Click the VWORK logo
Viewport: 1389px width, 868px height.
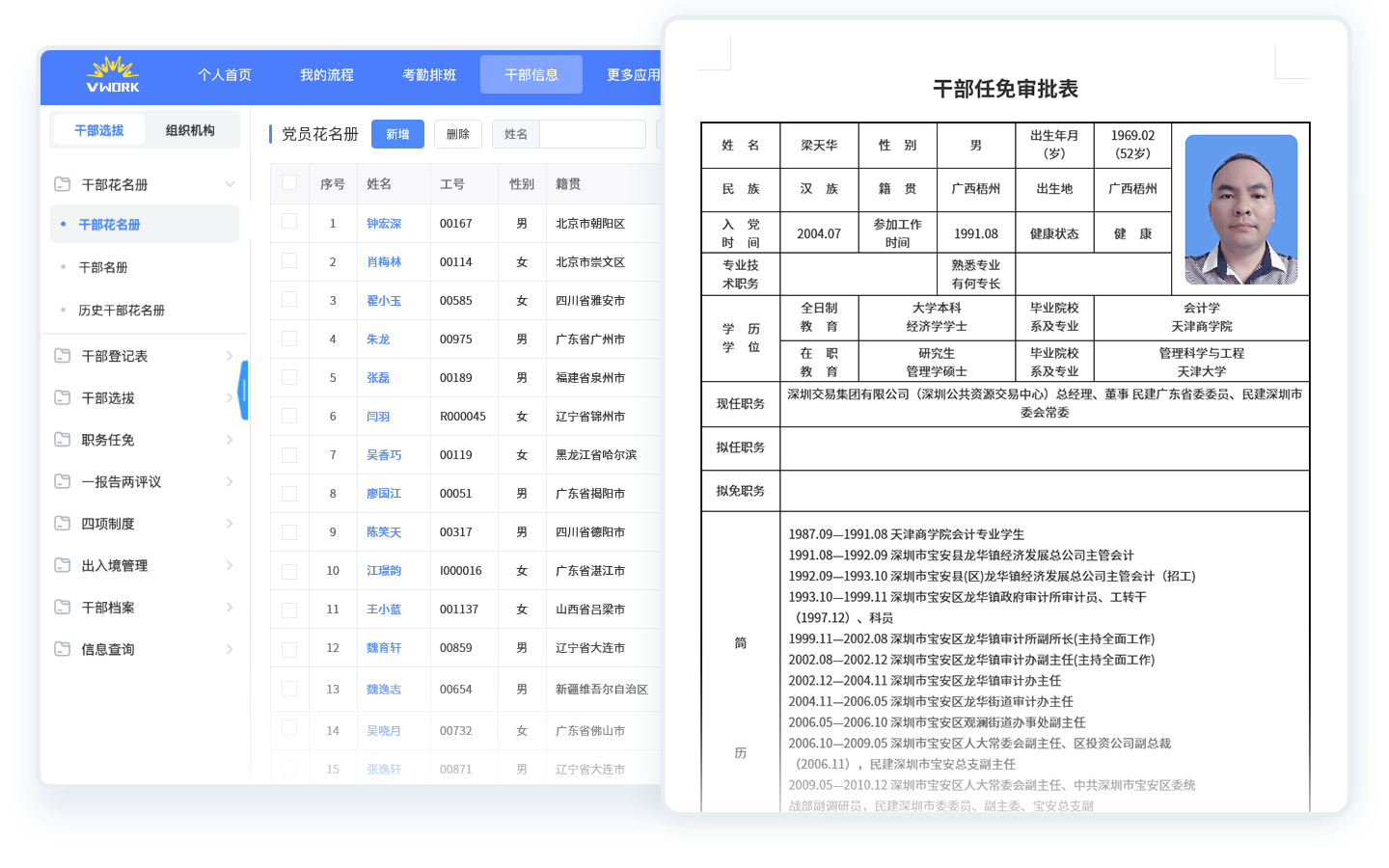pos(113,74)
